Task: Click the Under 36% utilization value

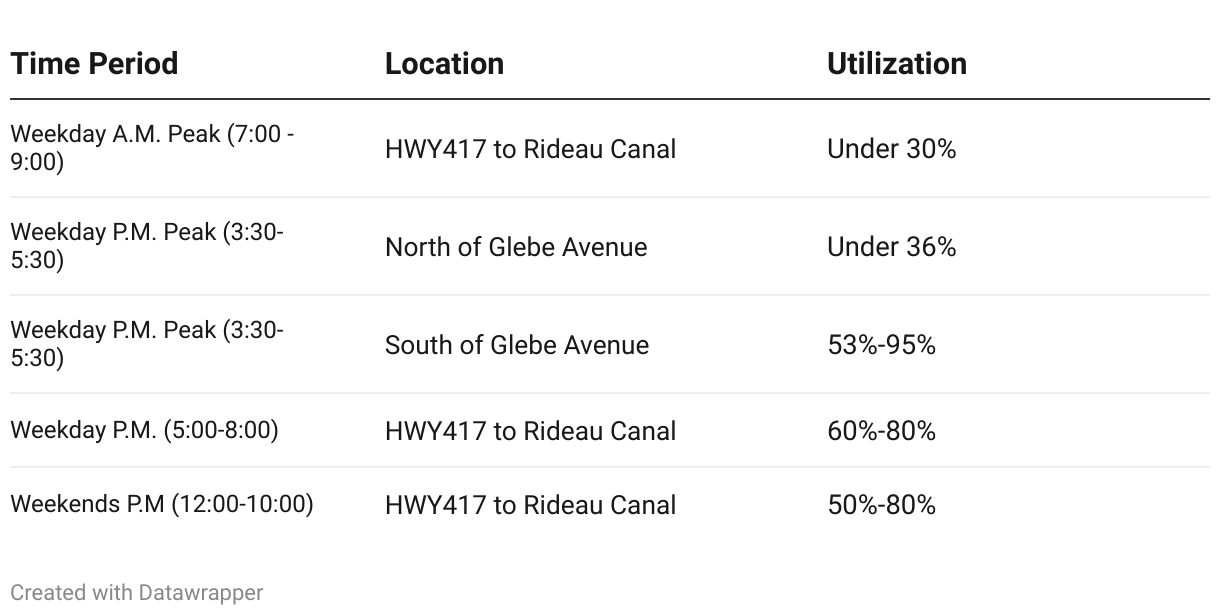Action: pos(892,247)
